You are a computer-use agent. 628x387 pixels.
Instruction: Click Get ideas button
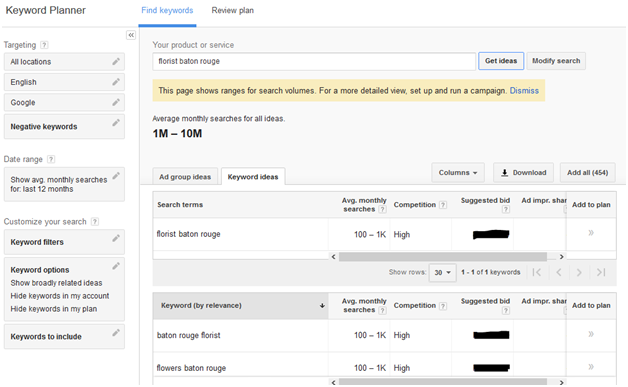tap(501, 61)
